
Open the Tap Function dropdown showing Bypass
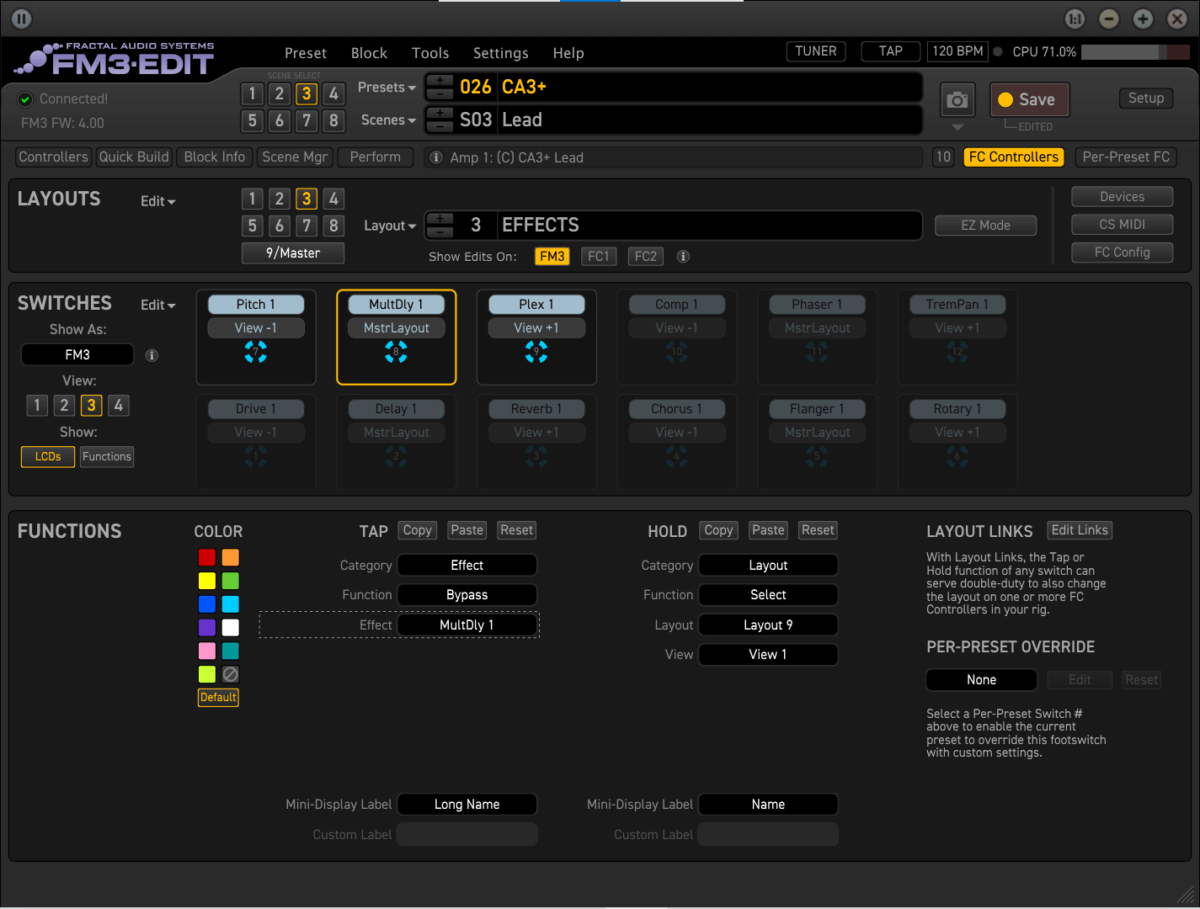point(467,595)
